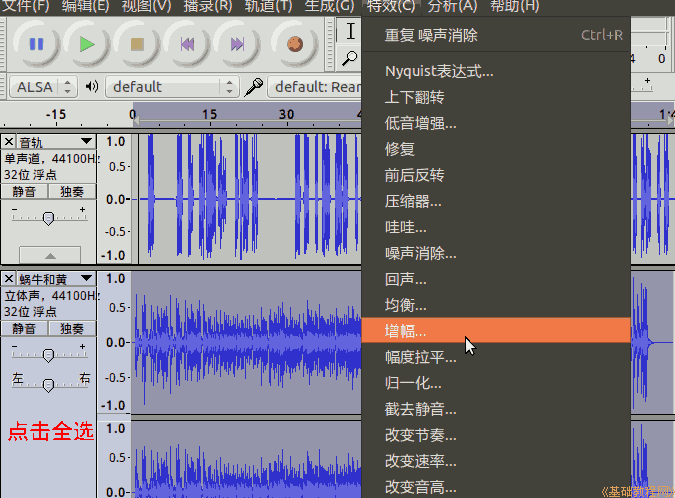
Task: Start playback with the green Play button
Action: tap(87, 44)
